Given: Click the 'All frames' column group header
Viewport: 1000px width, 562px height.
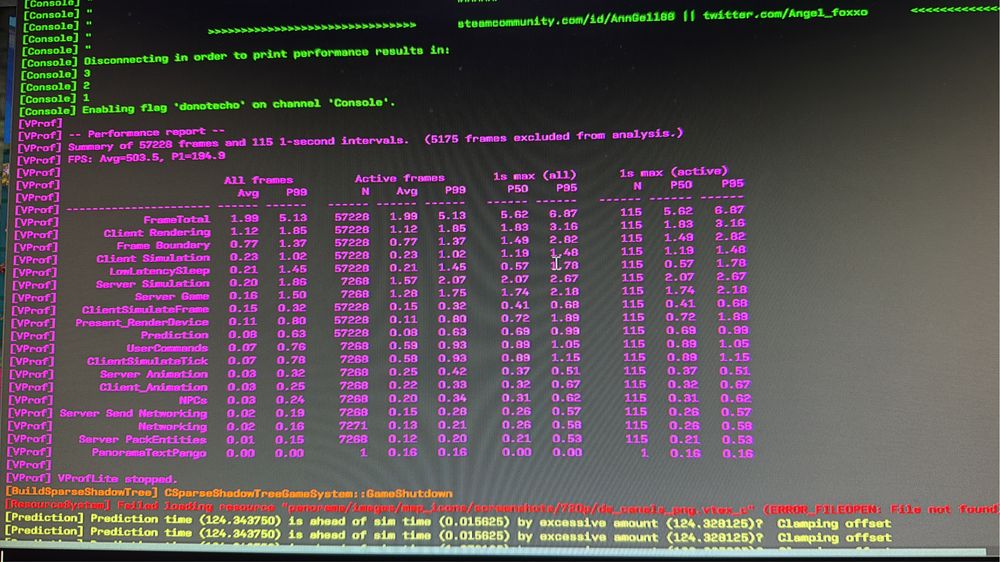Looking at the screenshot, I should pos(258,180).
